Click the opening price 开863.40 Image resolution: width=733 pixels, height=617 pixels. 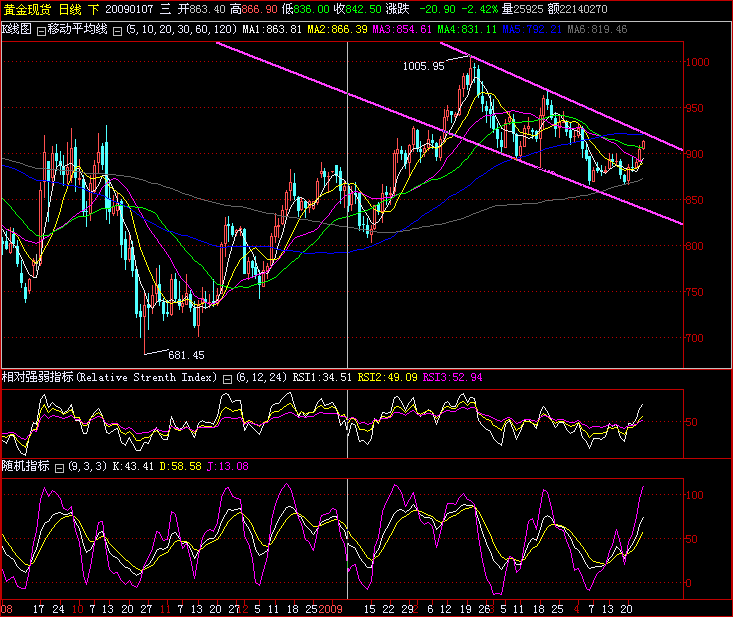[x=201, y=9]
